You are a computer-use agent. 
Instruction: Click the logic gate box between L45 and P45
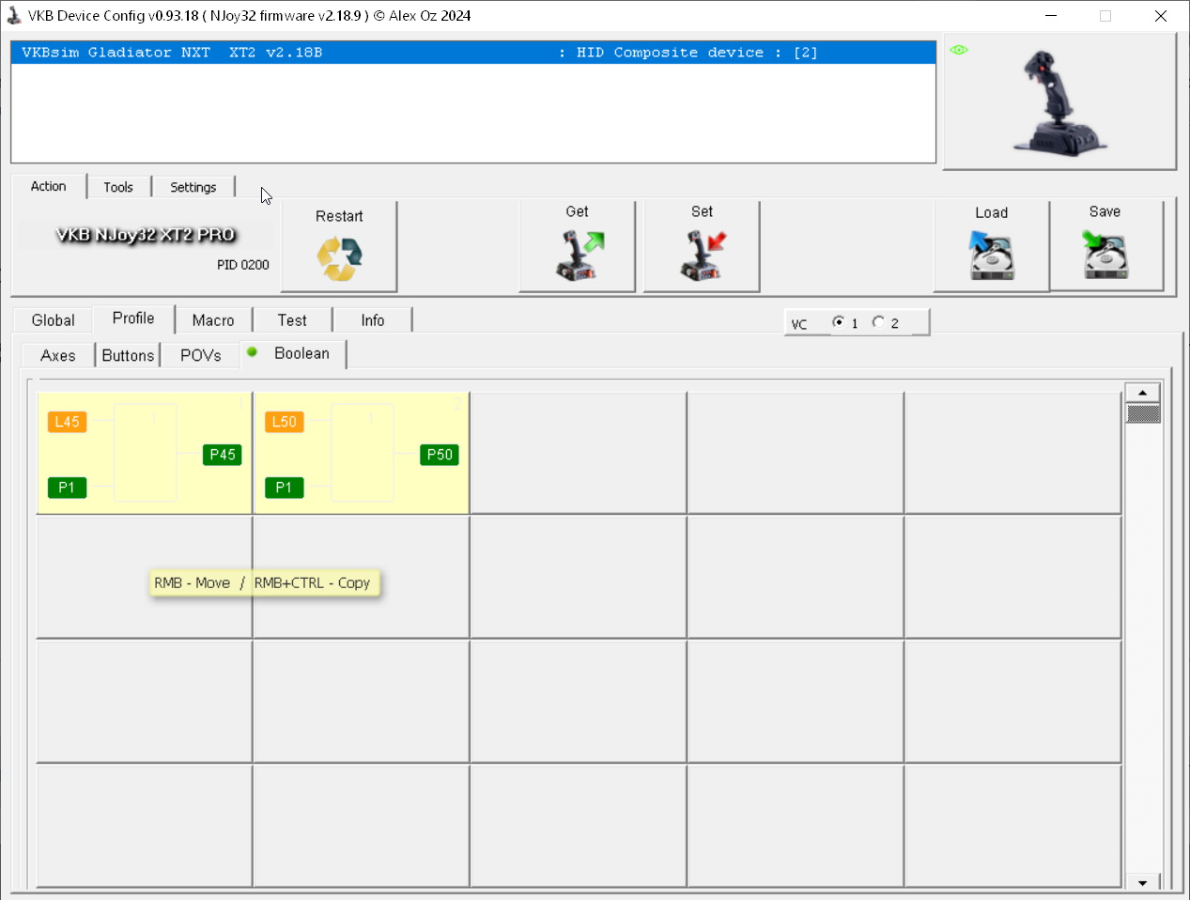[x=145, y=453]
